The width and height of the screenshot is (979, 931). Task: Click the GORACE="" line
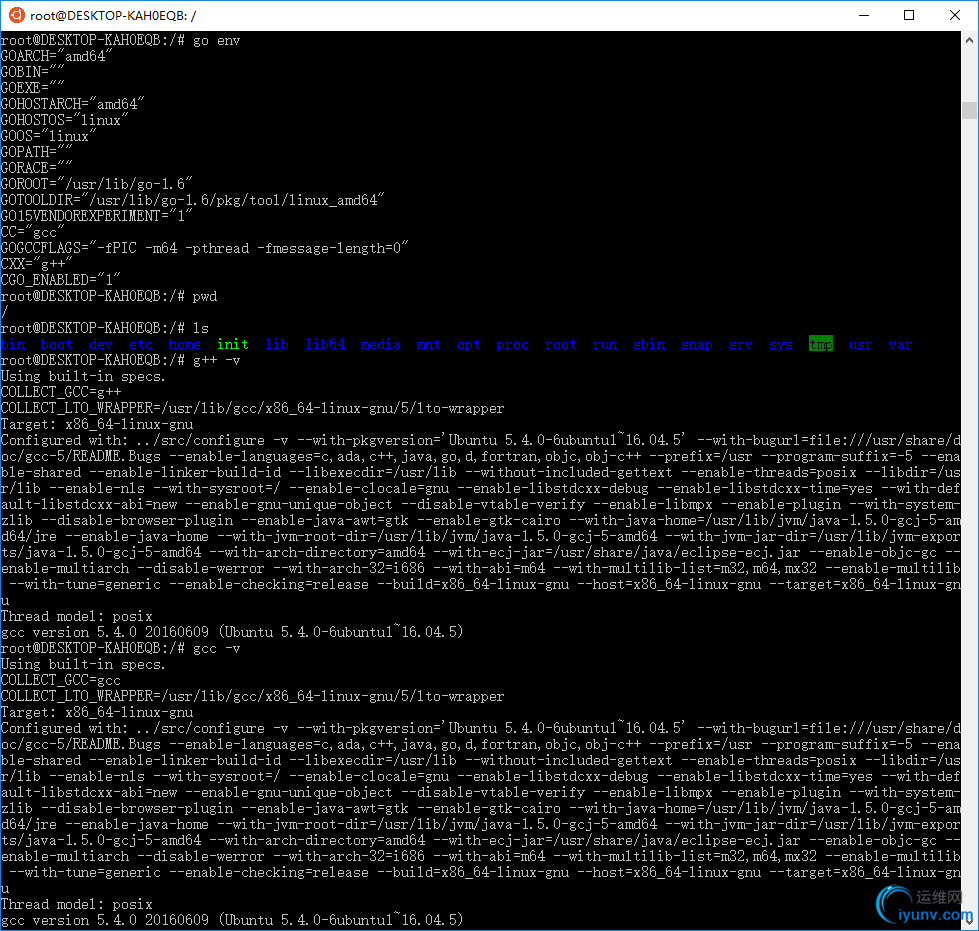[x=36, y=168]
